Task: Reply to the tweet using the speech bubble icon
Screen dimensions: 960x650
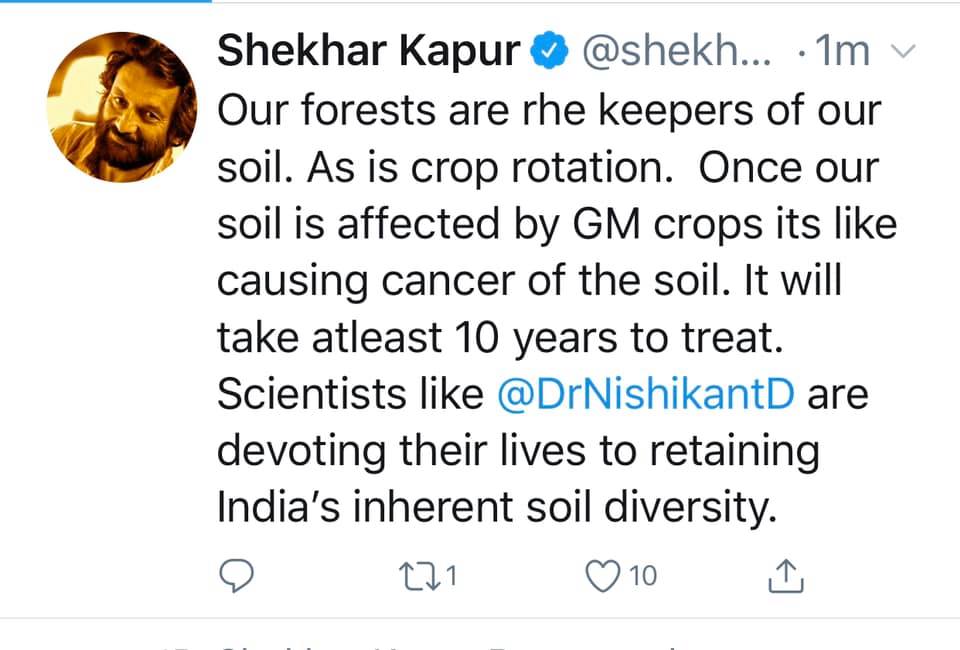Action: pos(236,575)
